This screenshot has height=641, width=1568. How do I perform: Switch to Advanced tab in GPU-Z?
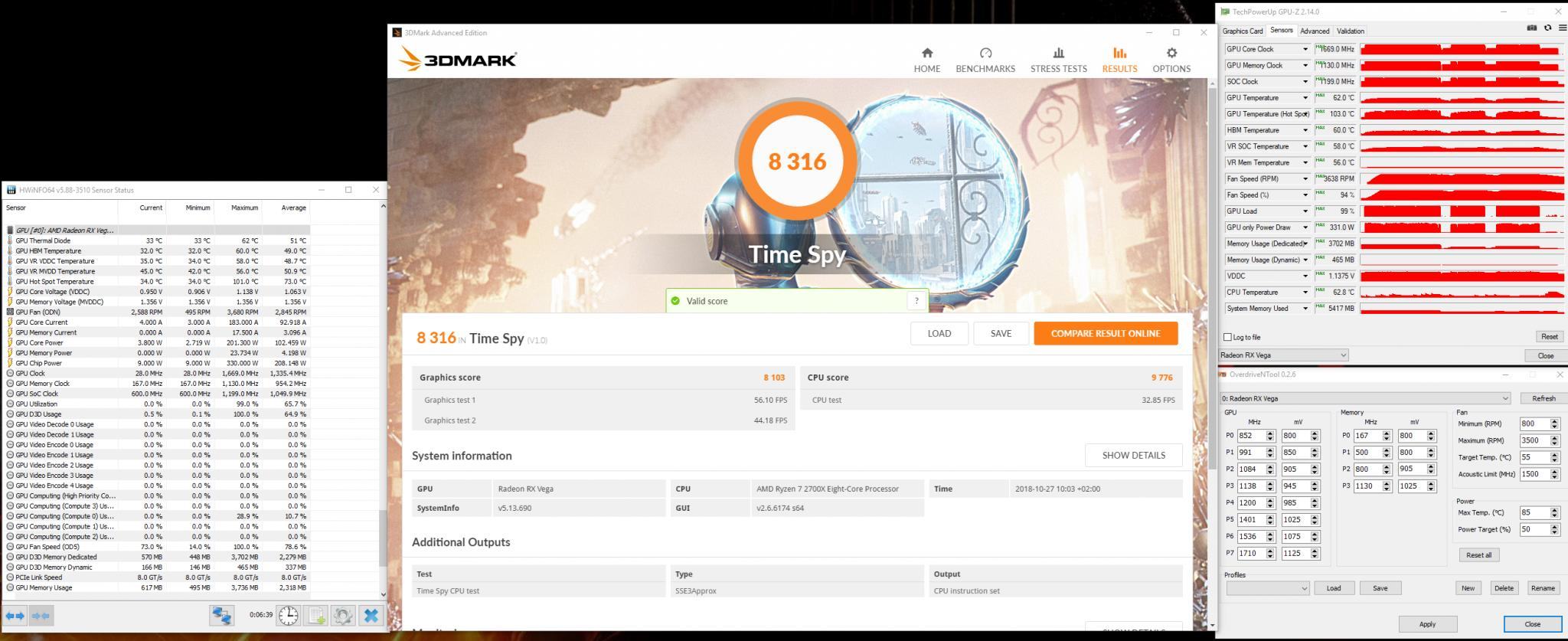1315,31
